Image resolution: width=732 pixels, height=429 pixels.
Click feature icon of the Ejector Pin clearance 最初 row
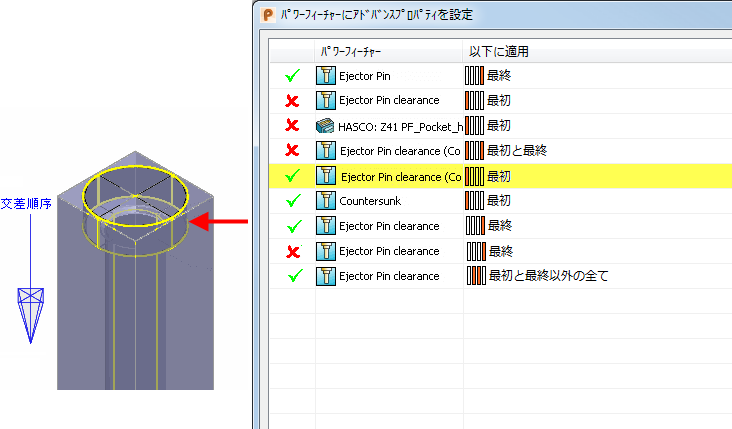pos(326,100)
